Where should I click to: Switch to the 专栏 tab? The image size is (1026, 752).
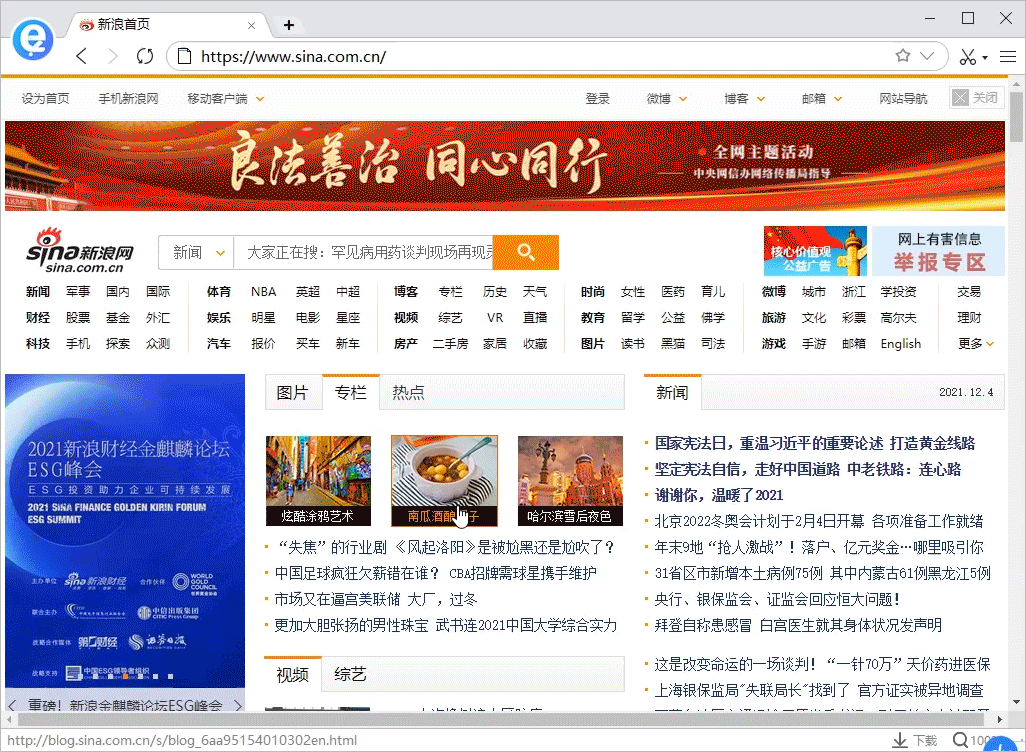coord(351,393)
